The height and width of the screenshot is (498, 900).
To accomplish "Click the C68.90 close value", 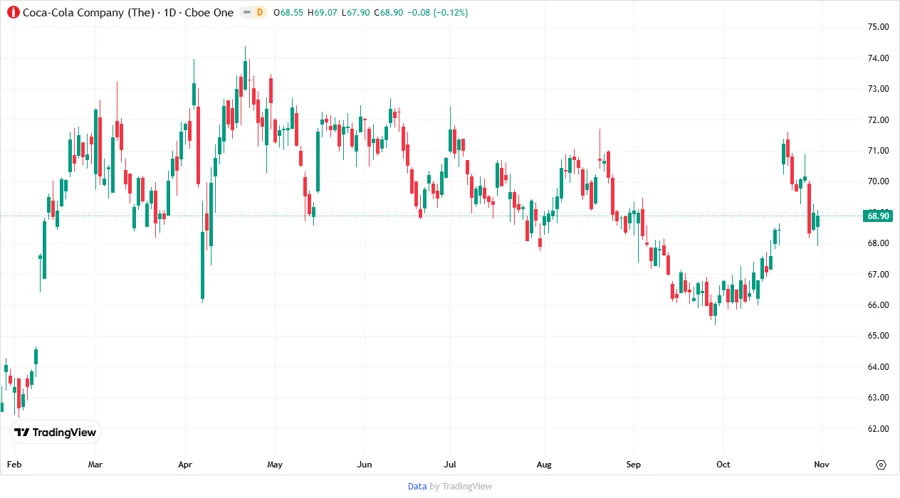I will pyautogui.click(x=389, y=12).
